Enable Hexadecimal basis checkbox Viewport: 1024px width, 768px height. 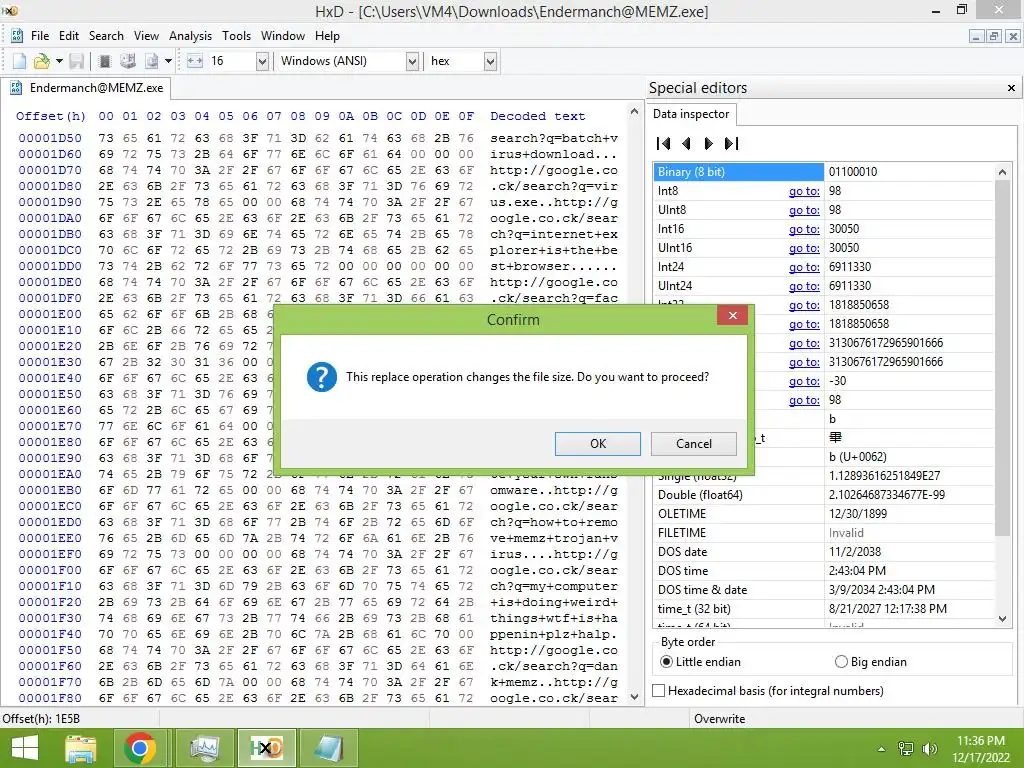(x=659, y=690)
